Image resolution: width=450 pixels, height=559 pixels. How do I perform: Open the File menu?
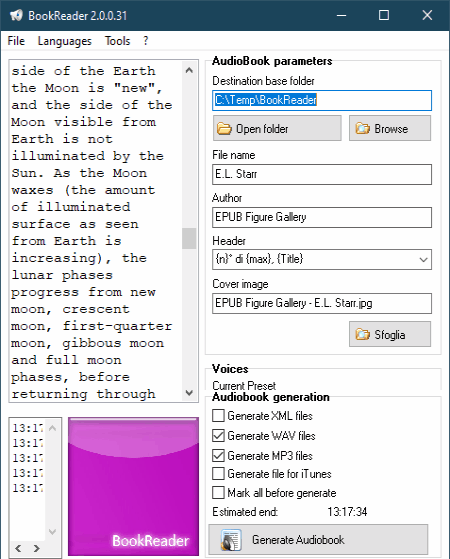pos(16,41)
